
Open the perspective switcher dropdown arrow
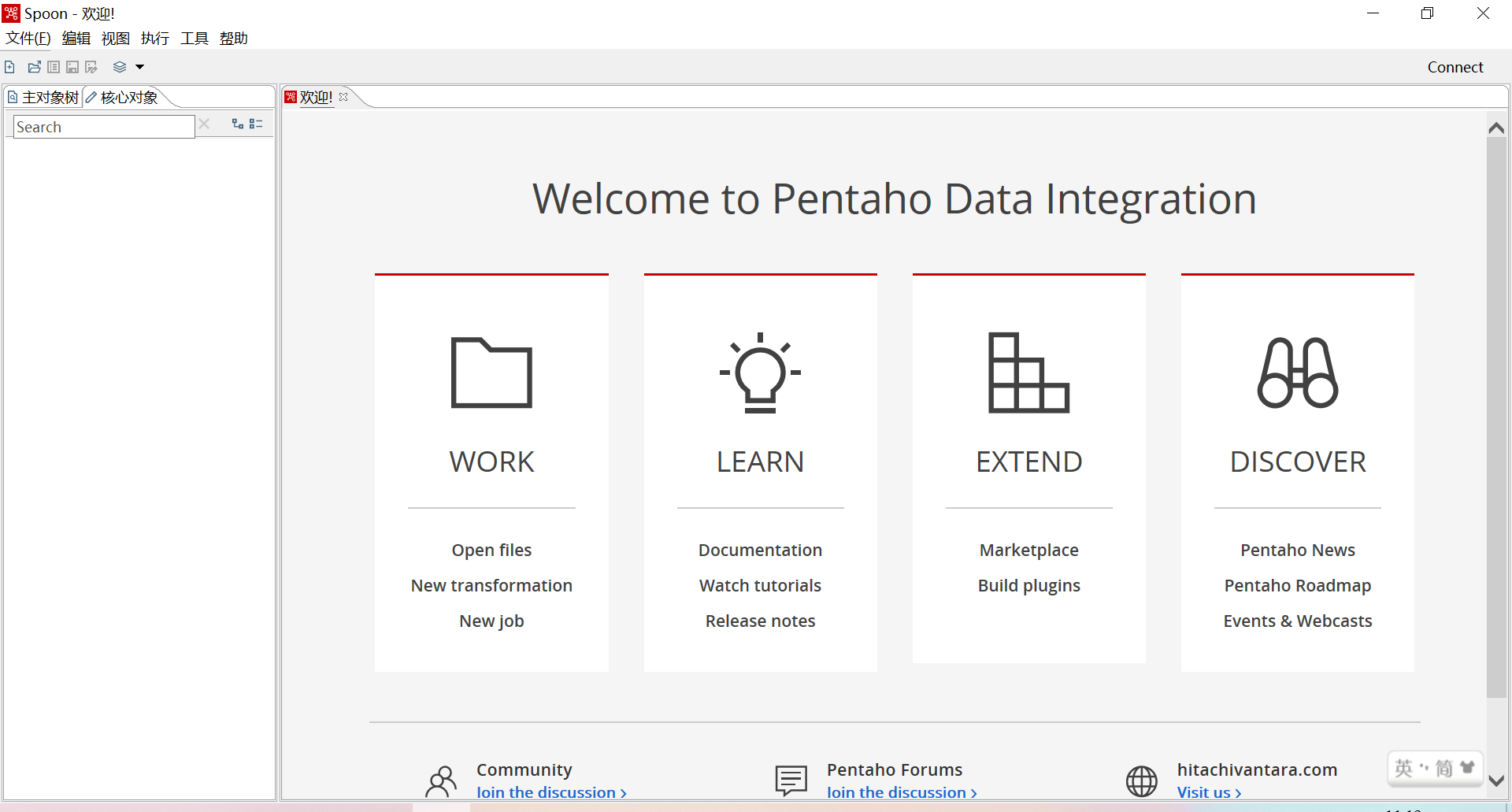tap(140, 67)
